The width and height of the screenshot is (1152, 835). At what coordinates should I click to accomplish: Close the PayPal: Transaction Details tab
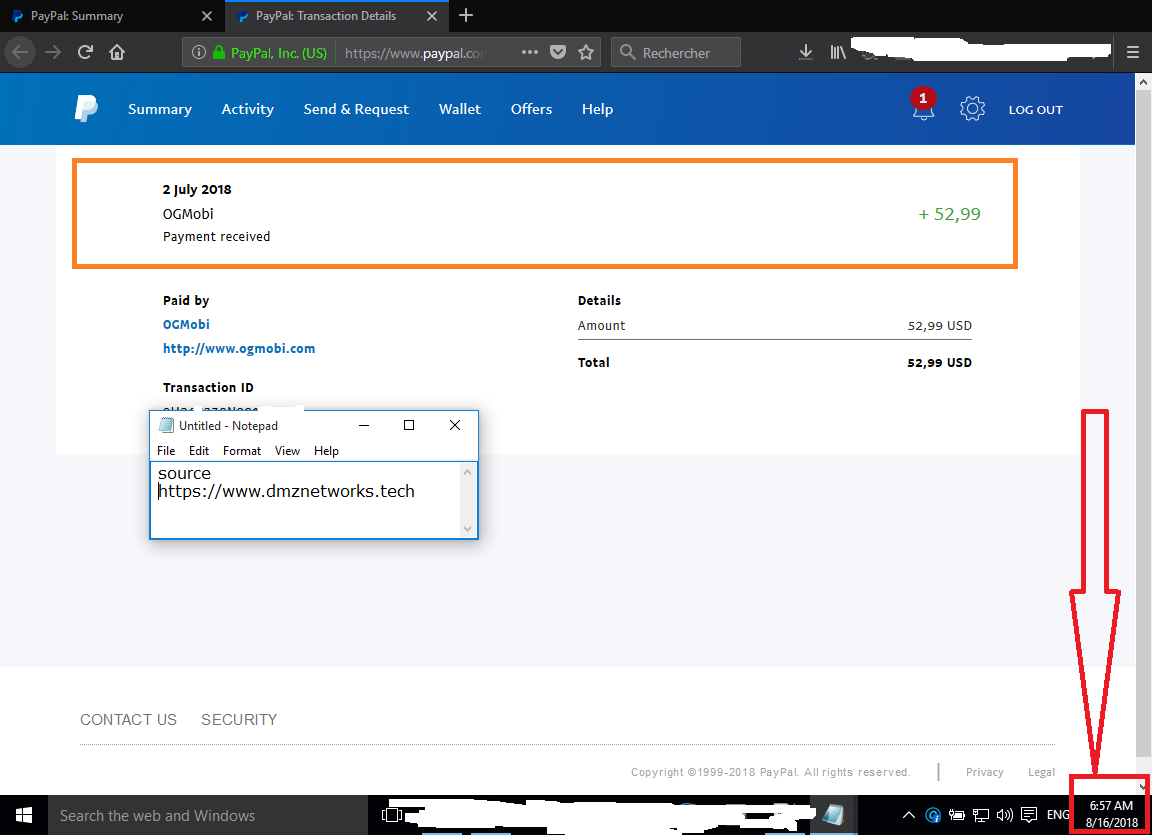432,15
